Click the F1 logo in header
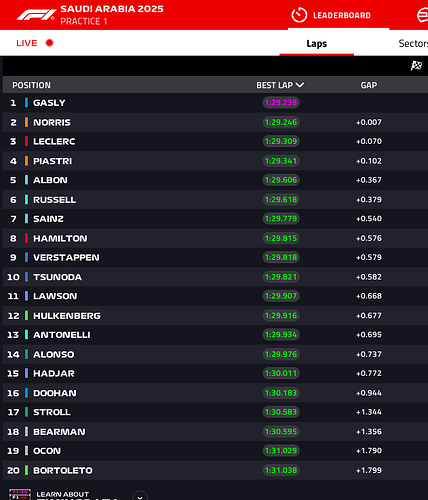428x500 pixels. 36,15
